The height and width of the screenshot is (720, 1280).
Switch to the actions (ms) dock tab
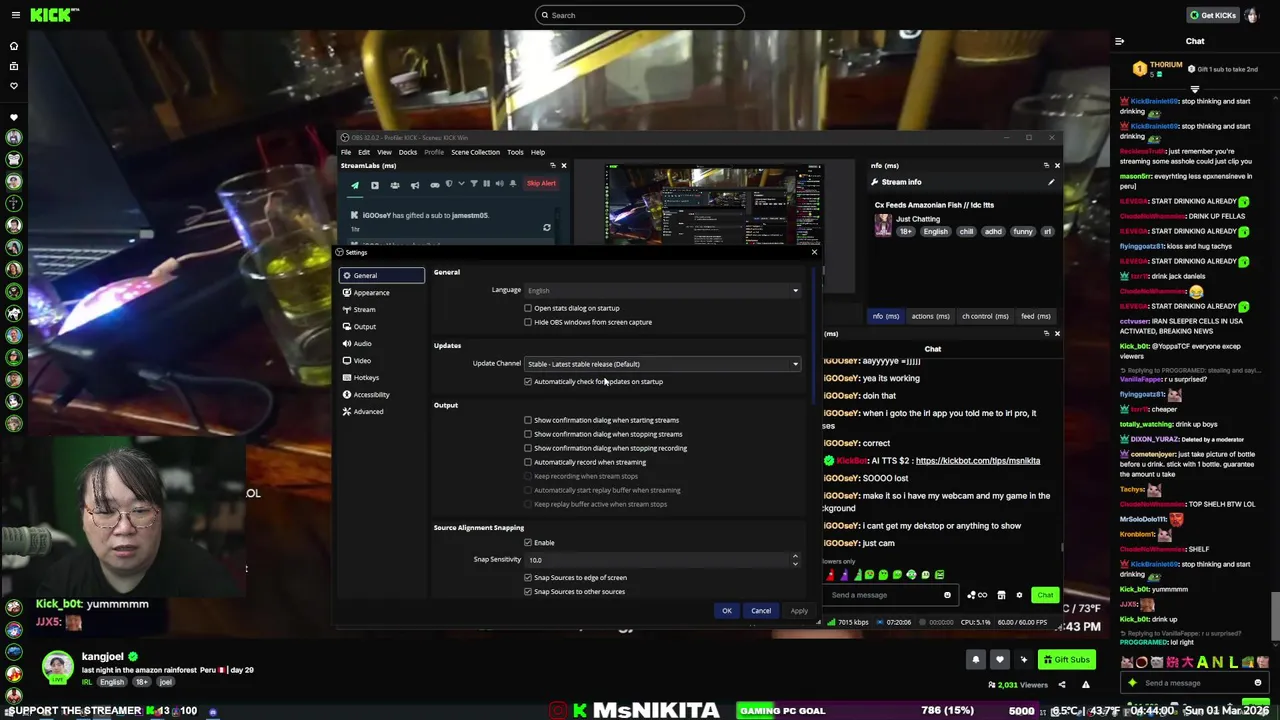(x=930, y=316)
